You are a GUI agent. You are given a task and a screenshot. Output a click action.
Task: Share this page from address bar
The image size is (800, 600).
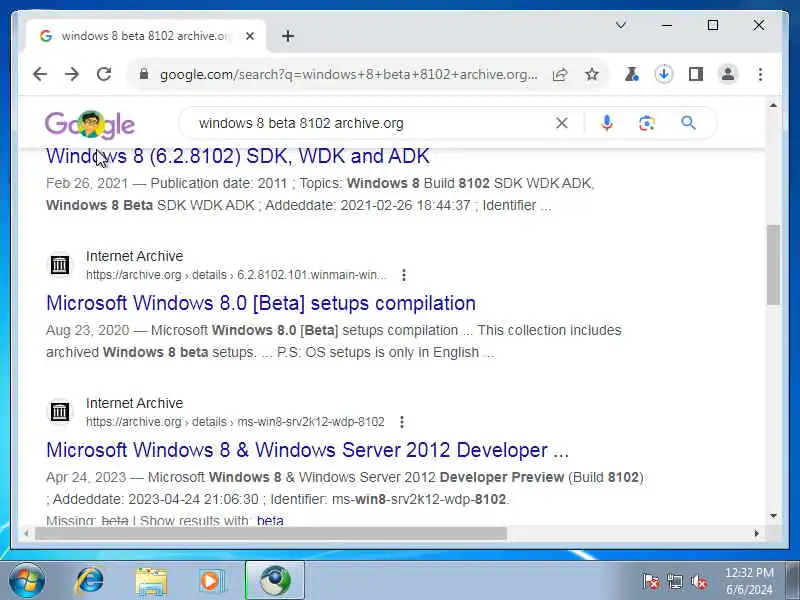[560, 74]
